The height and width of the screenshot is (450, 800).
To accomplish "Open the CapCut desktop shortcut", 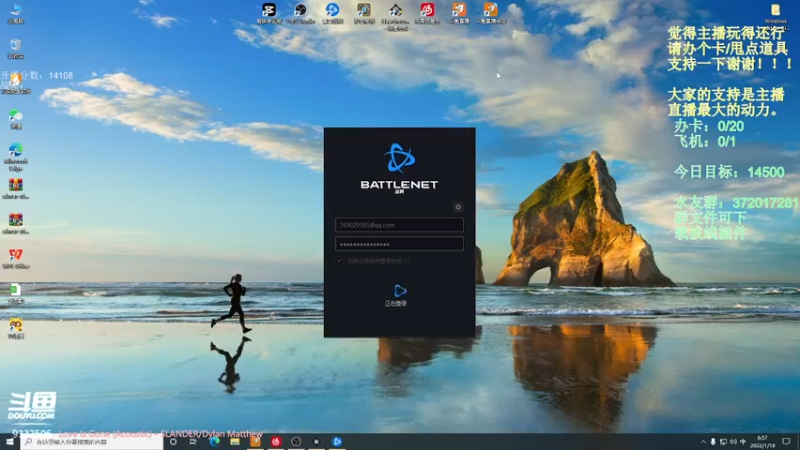I will click(269, 13).
